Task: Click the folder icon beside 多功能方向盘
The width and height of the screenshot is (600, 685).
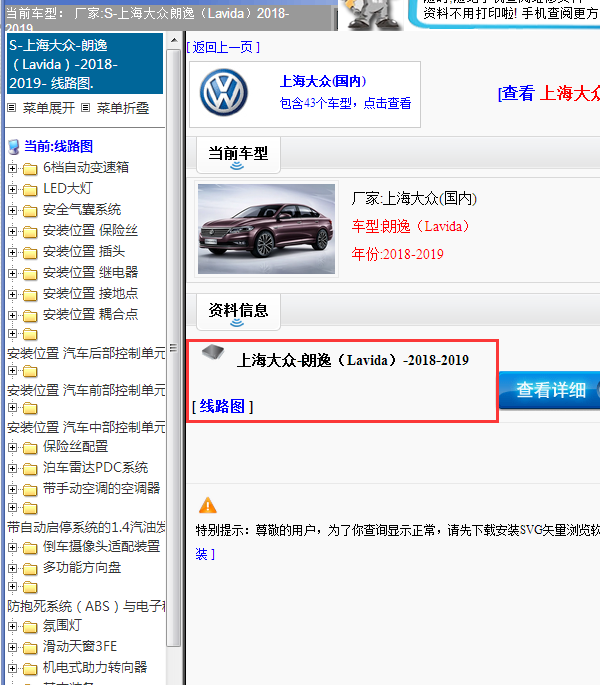Action: click(29, 568)
